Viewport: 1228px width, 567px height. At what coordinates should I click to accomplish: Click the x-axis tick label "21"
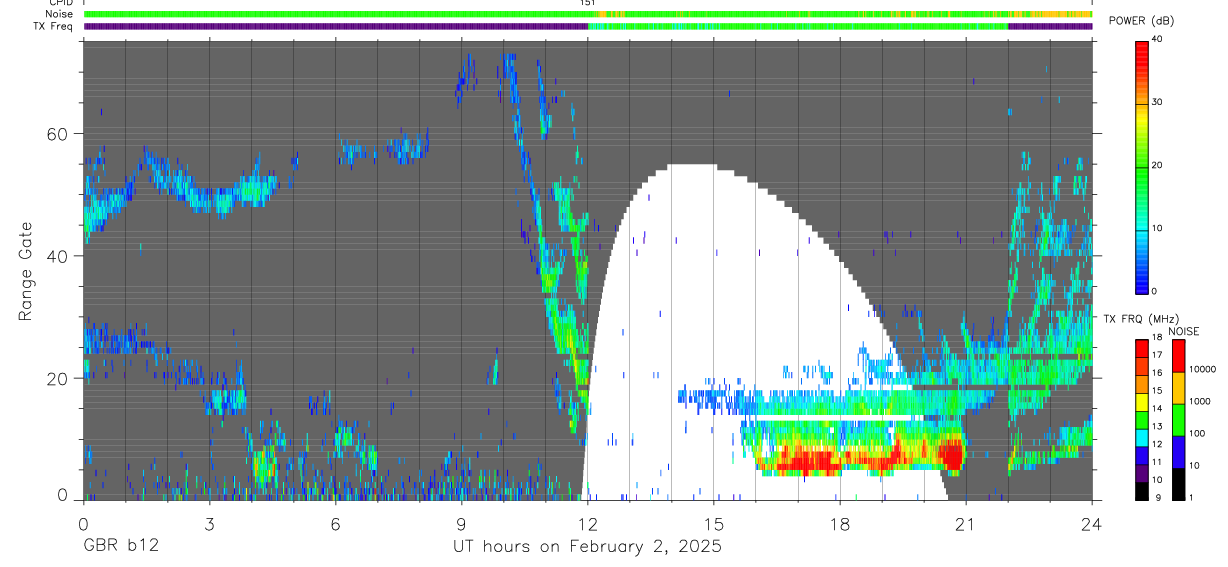pyautogui.click(x=965, y=524)
